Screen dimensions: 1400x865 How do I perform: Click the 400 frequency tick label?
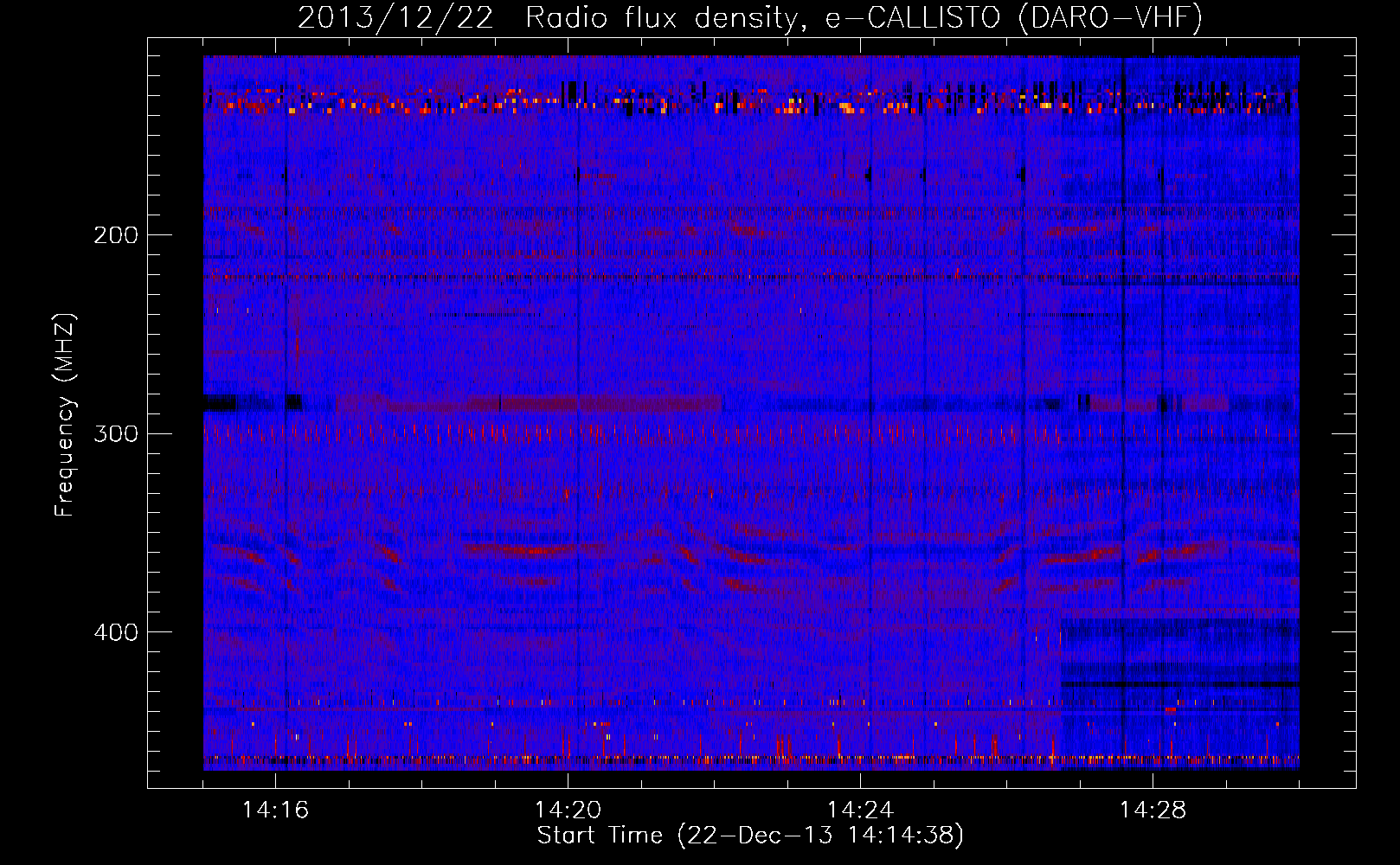pyautogui.click(x=116, y=632)
